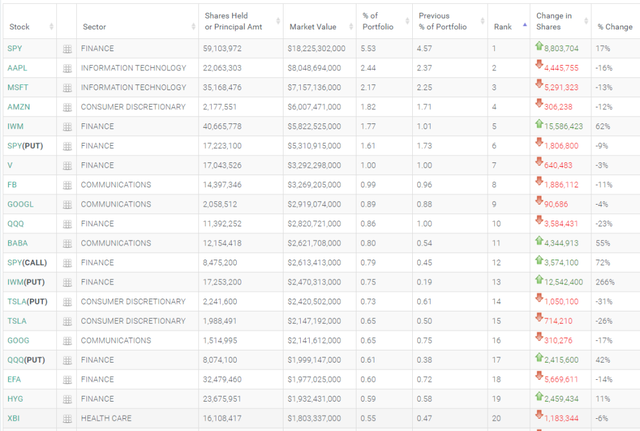Open the grid icon in the TSLA row (rank 15)
The height and width of the screenshot is (431, 640).
(67, 321)
